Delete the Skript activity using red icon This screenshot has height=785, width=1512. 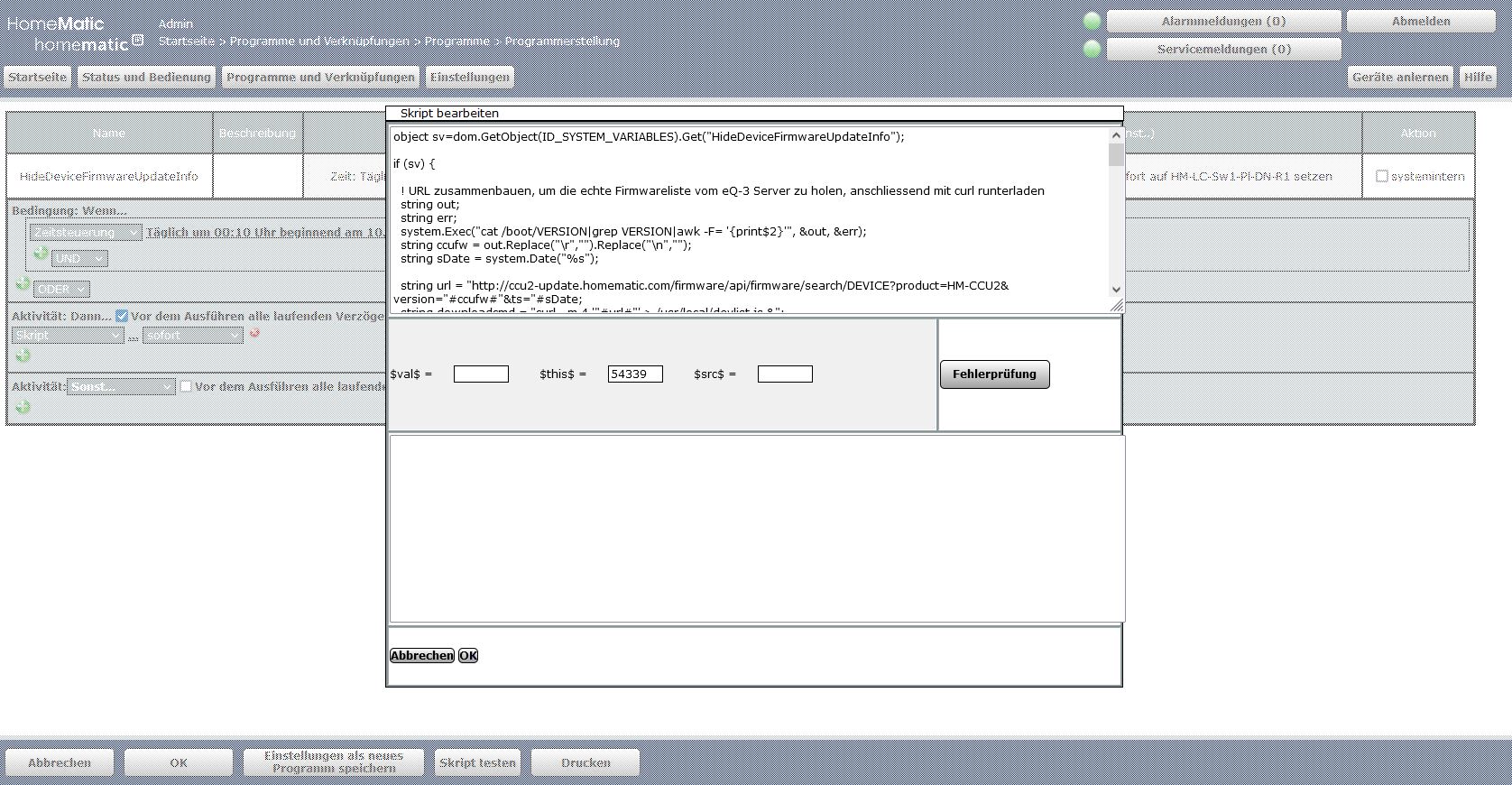point(254,334)
